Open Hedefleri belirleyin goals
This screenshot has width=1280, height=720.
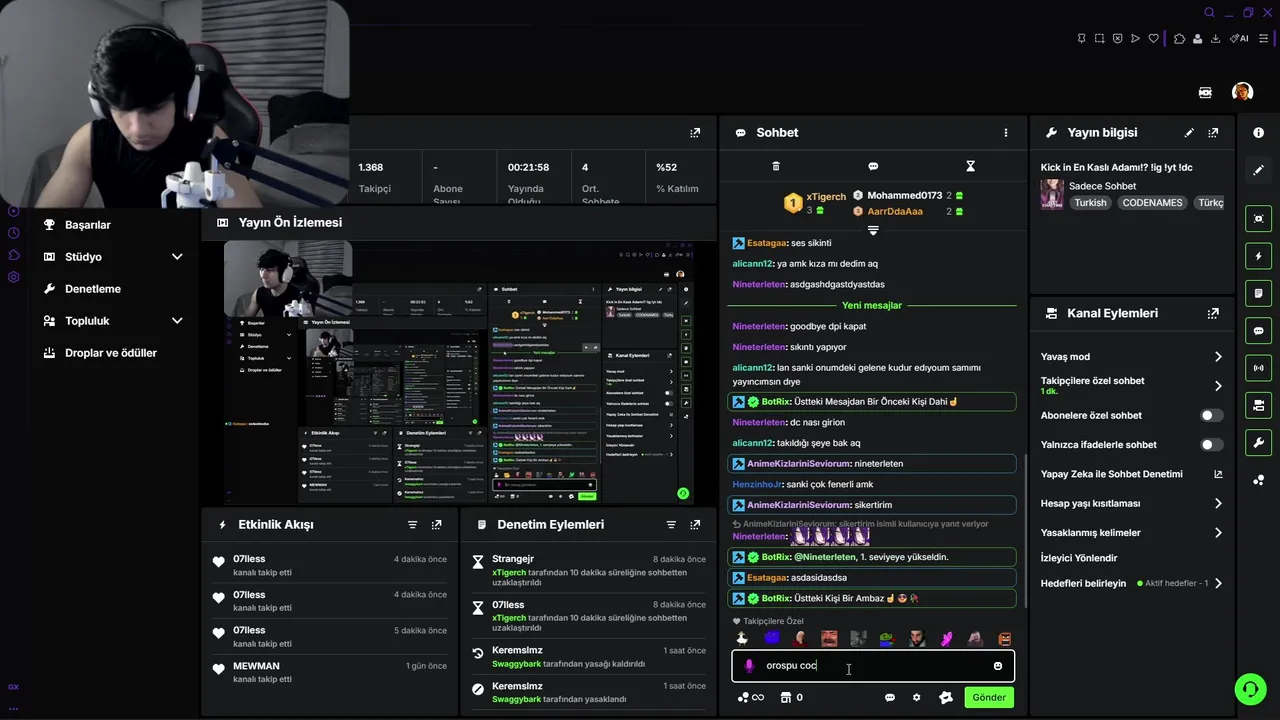click(x=1132, y=583)
